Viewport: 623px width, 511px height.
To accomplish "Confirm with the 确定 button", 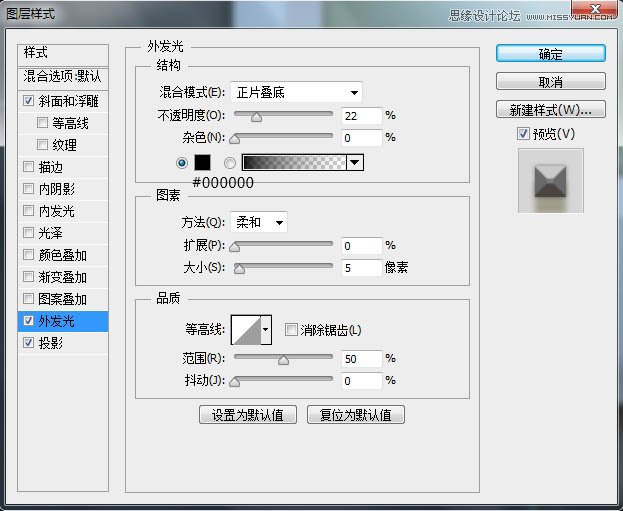I will [x=551, y=53].
